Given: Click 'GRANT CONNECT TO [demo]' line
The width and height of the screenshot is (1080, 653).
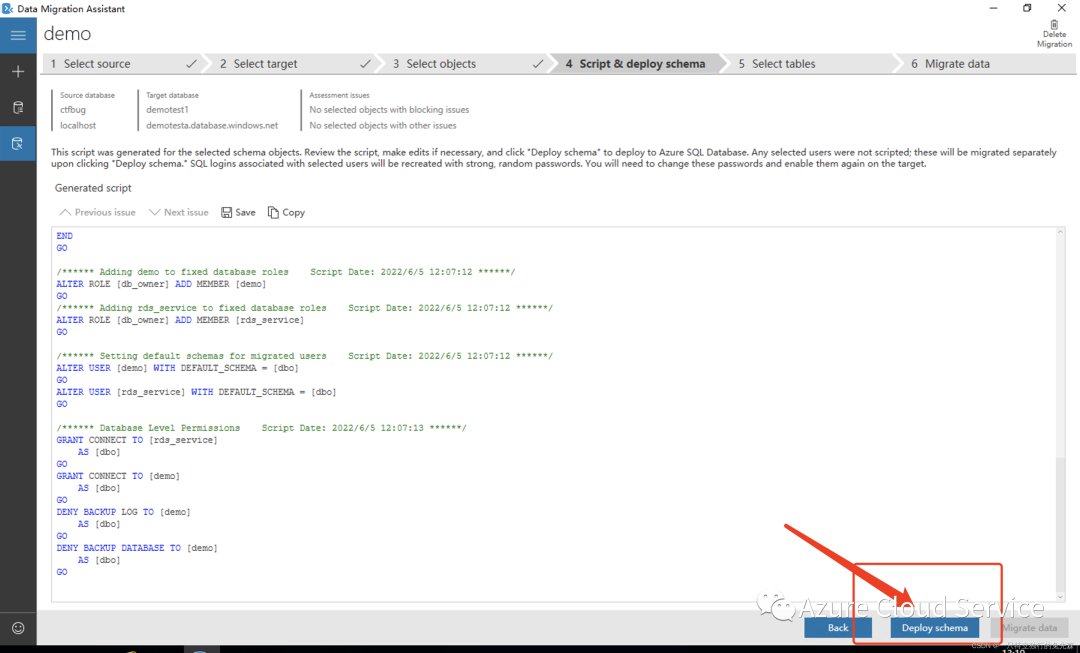Looking at the screenshot, I should click(118, 476).
